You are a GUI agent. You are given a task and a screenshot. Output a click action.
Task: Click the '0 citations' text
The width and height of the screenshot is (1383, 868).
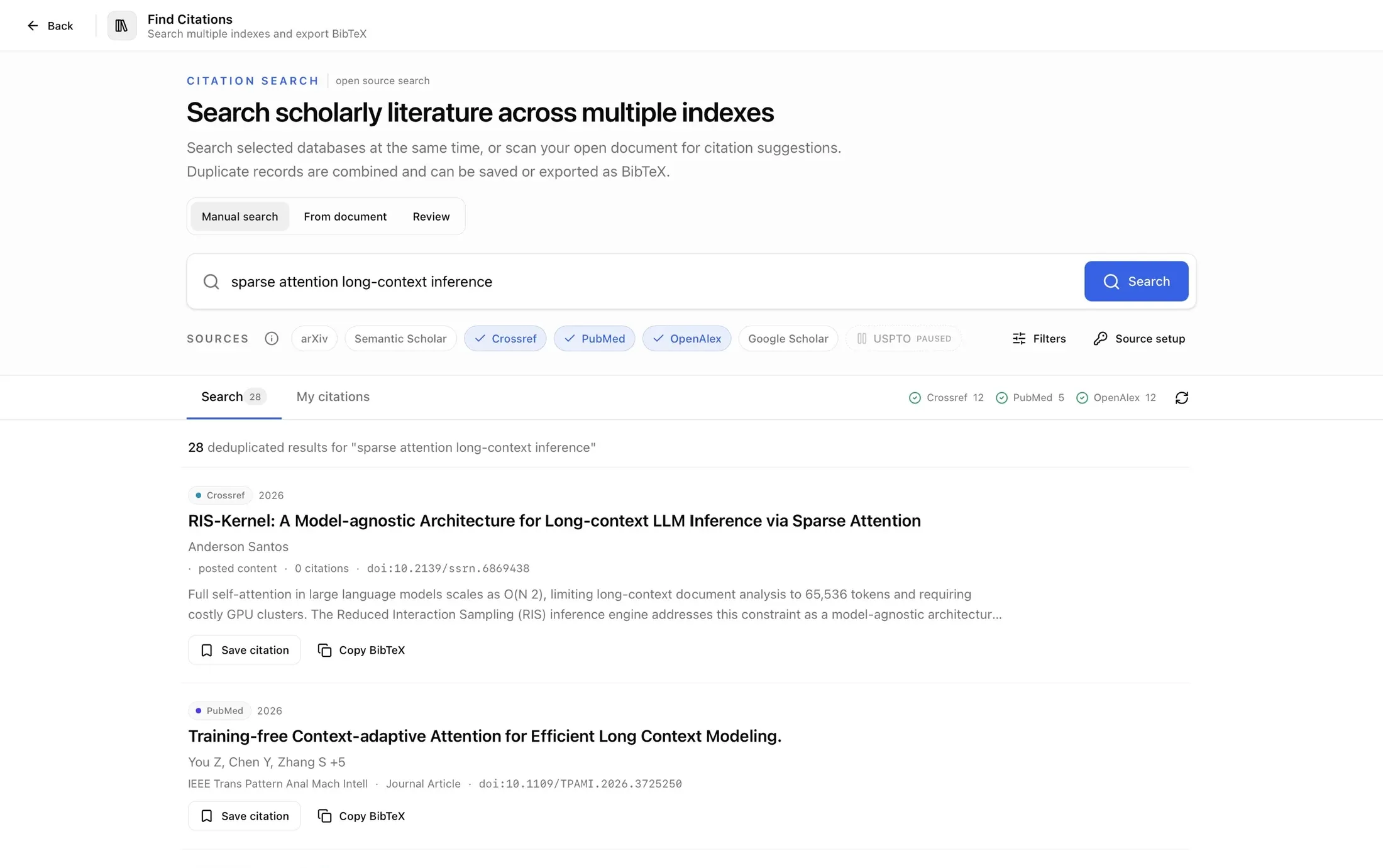click(x=322, y=569)
